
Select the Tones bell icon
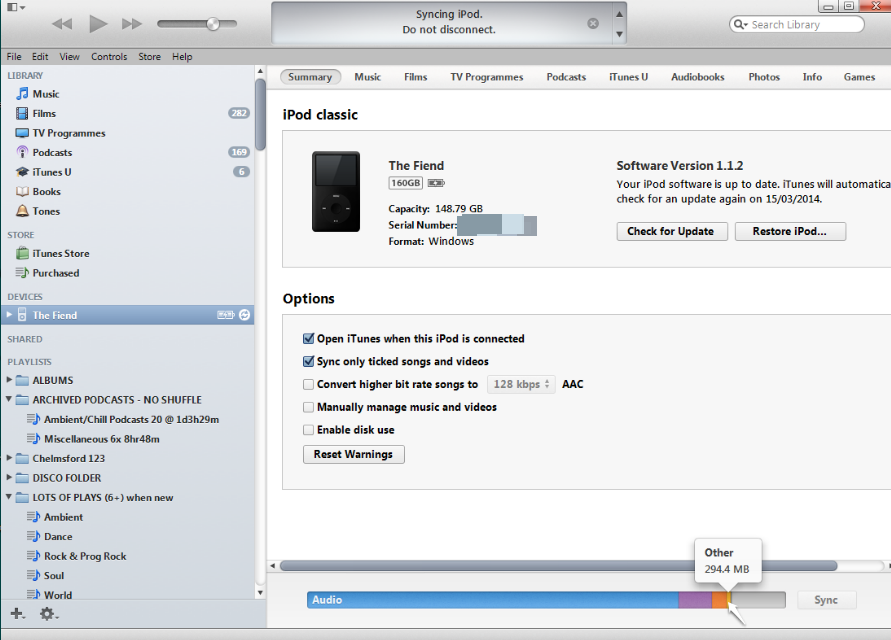tap(22, 211)
